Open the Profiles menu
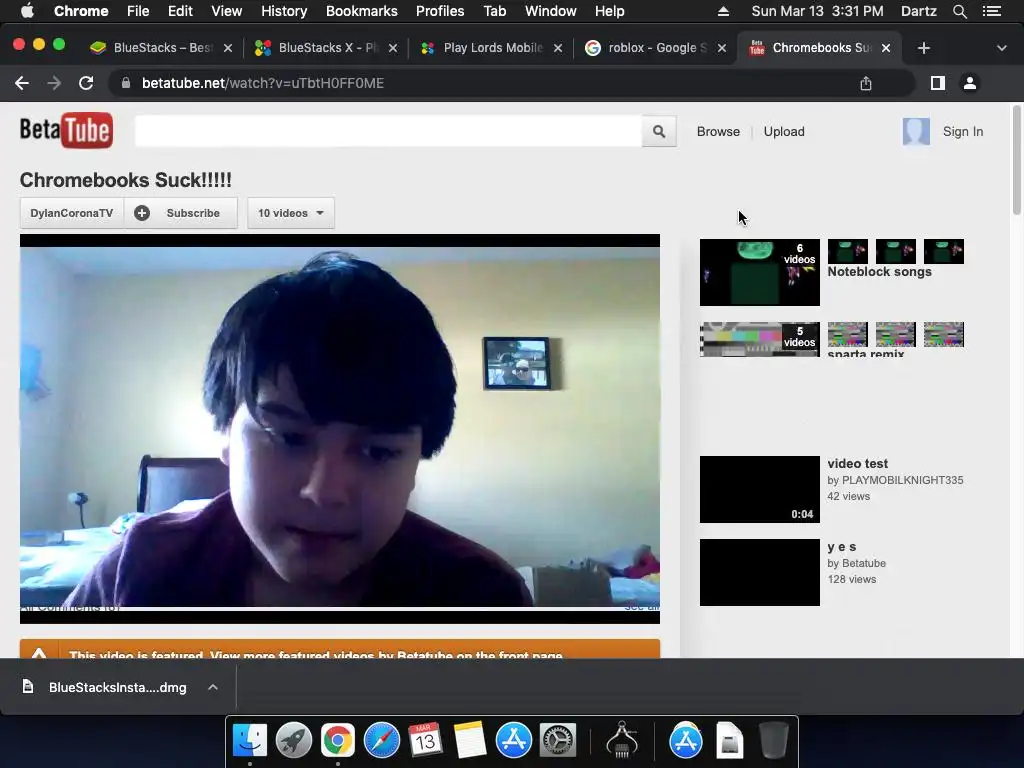The height and width of the screenshot is (768, 1024). (440, 11)
